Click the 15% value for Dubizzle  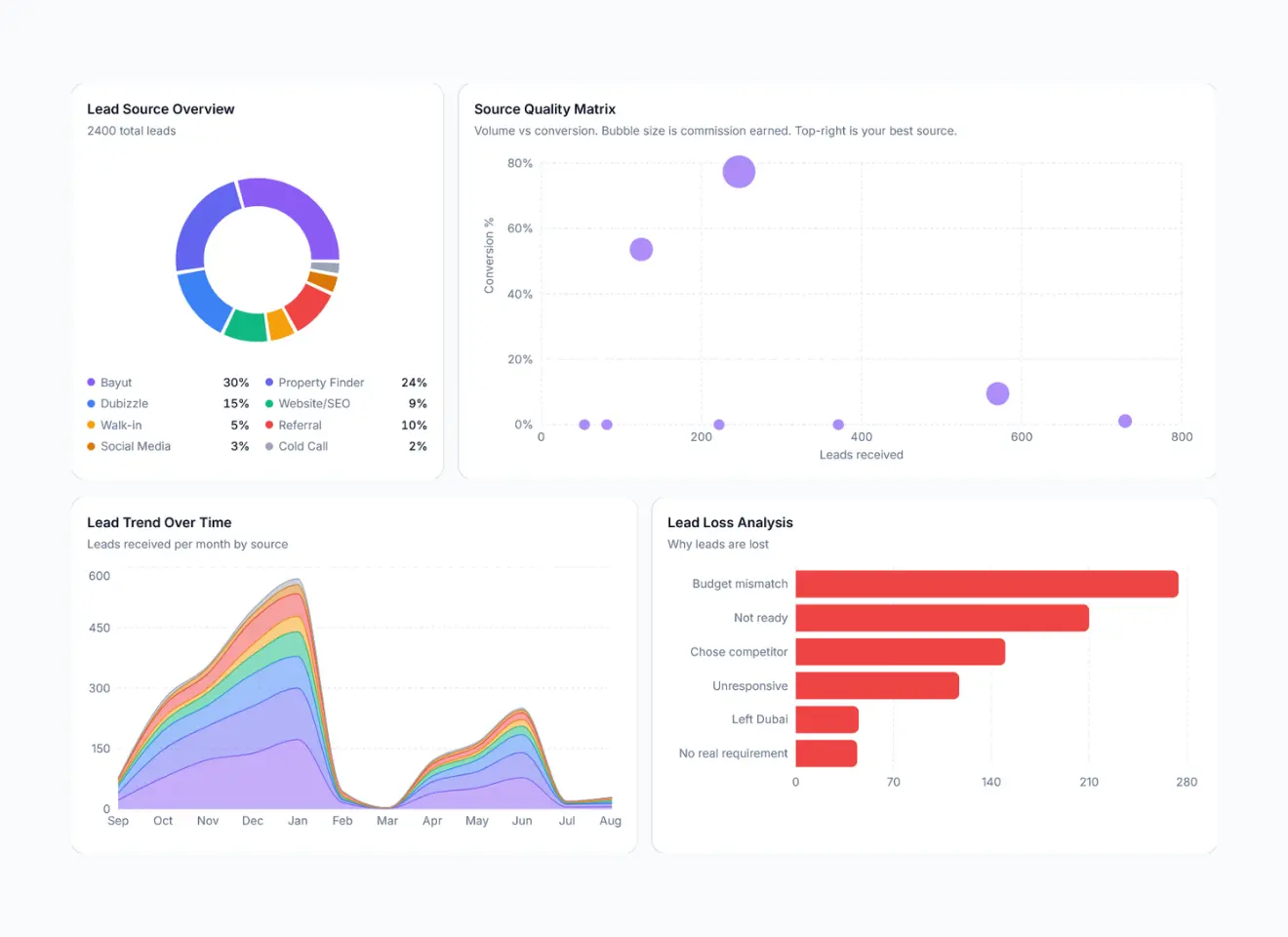(x=236, y=403)
